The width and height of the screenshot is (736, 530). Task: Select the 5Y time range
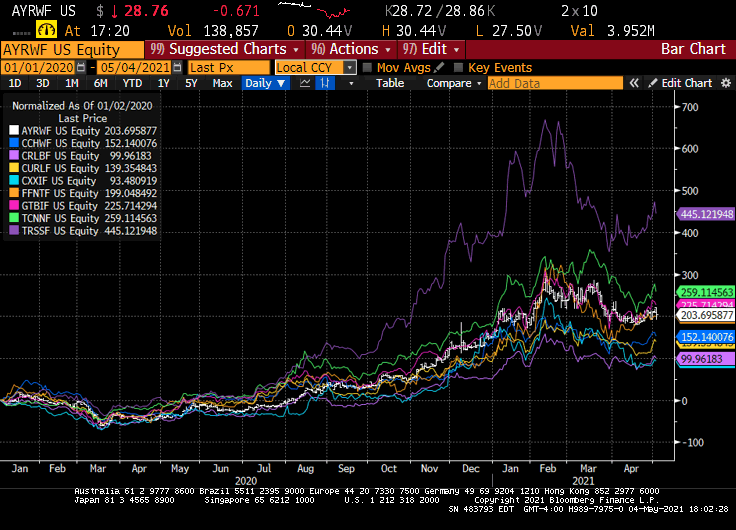click(x=191, y=83)
